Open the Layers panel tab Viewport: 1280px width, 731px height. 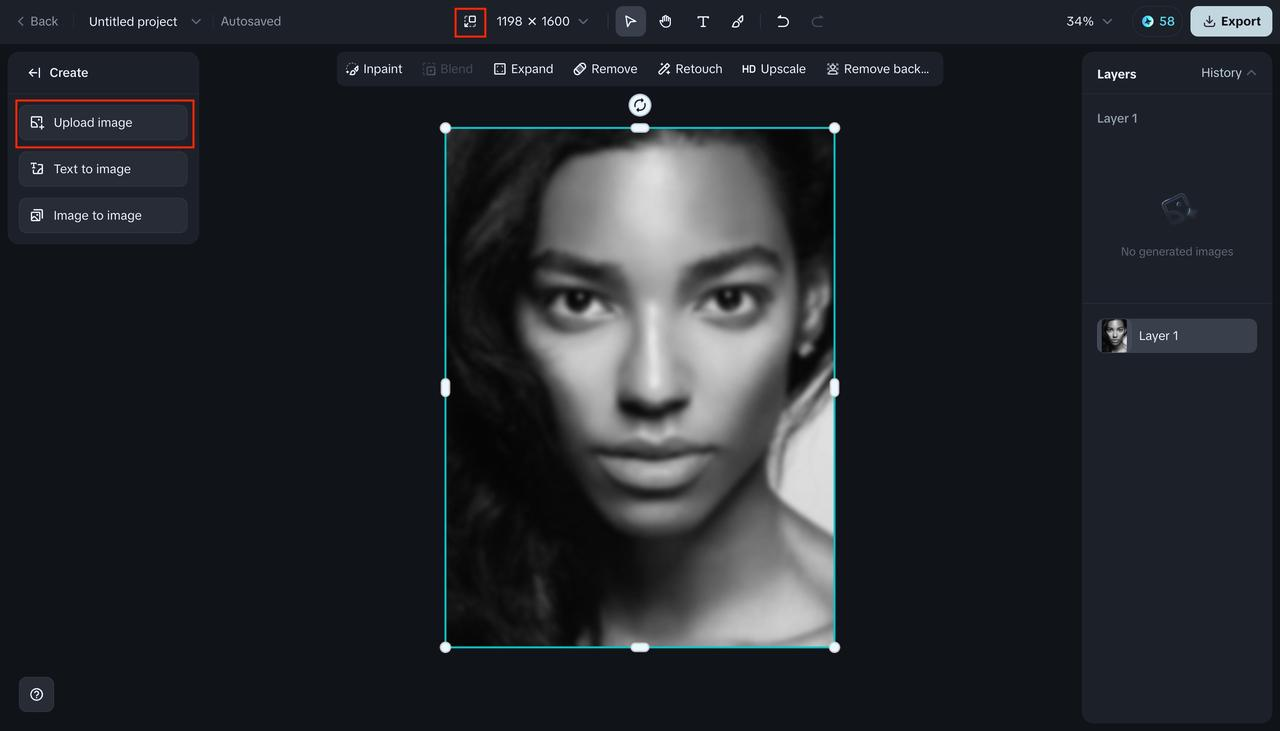1116,73
